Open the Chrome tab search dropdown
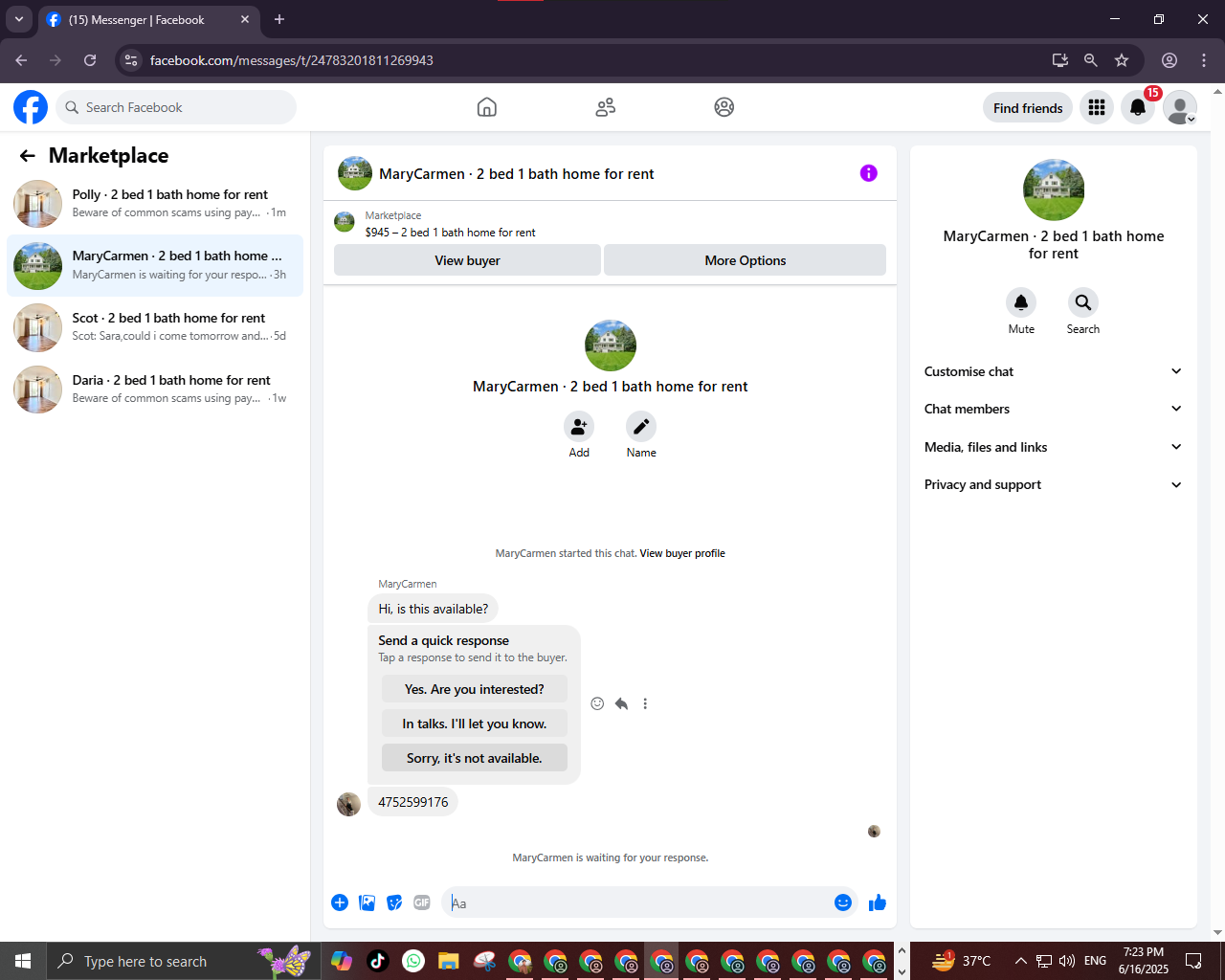This screenshot has height=980, width=1225. tap(18, 19)
